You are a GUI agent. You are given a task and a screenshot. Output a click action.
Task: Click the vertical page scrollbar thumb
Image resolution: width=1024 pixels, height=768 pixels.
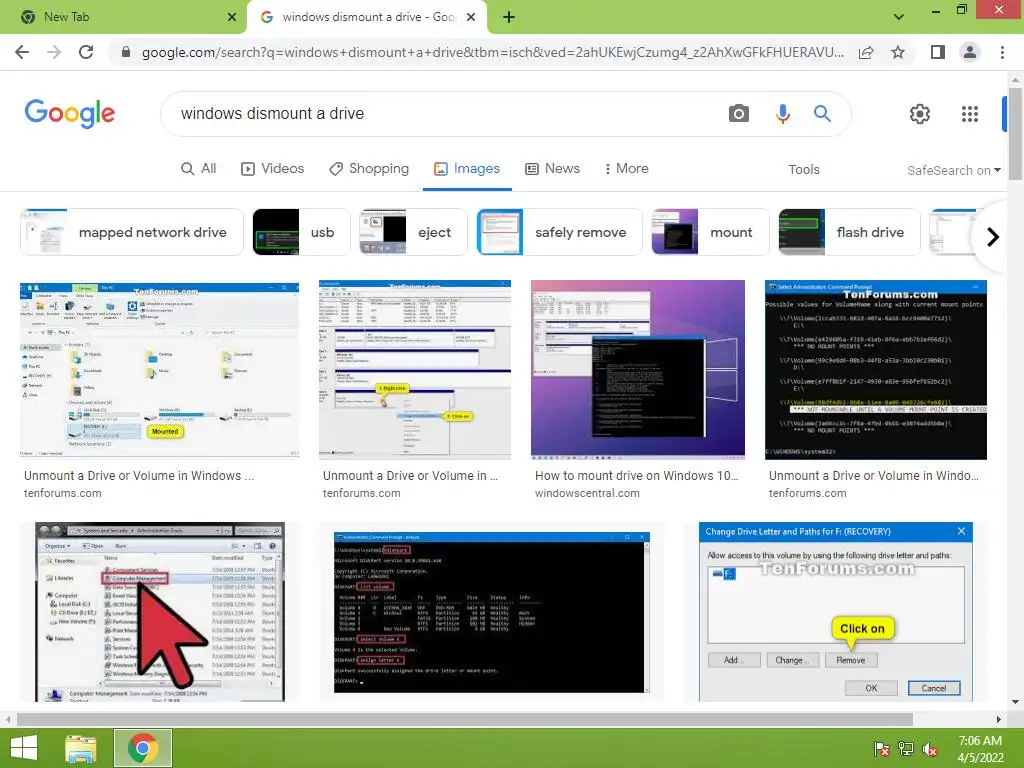[1015, 134]
